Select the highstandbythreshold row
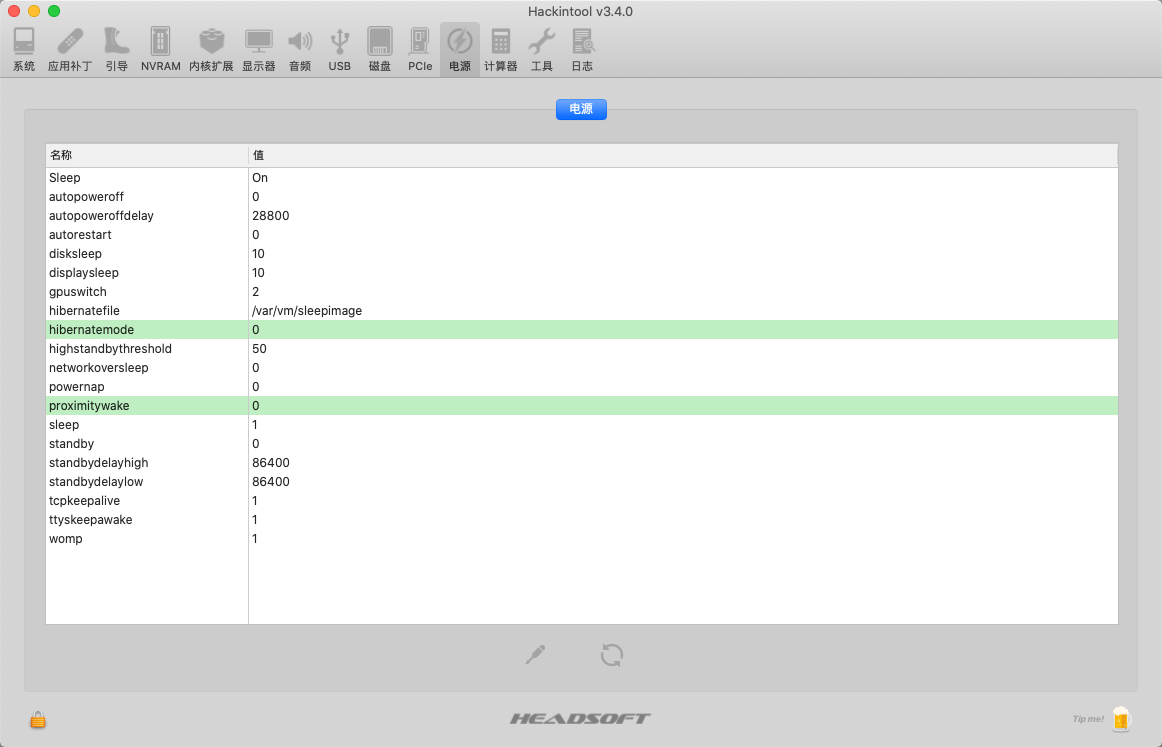This screenshot has width=1162, height=747. point(582,349)
